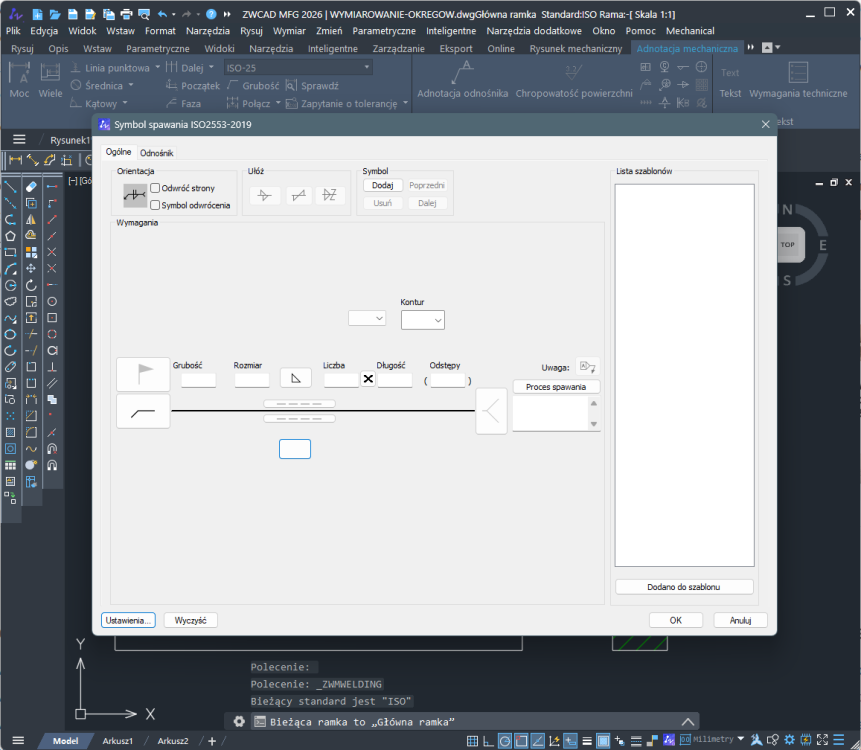Click the Clean Screen icon in the status bar
This screenshot has width=861, height=750.
822,740
